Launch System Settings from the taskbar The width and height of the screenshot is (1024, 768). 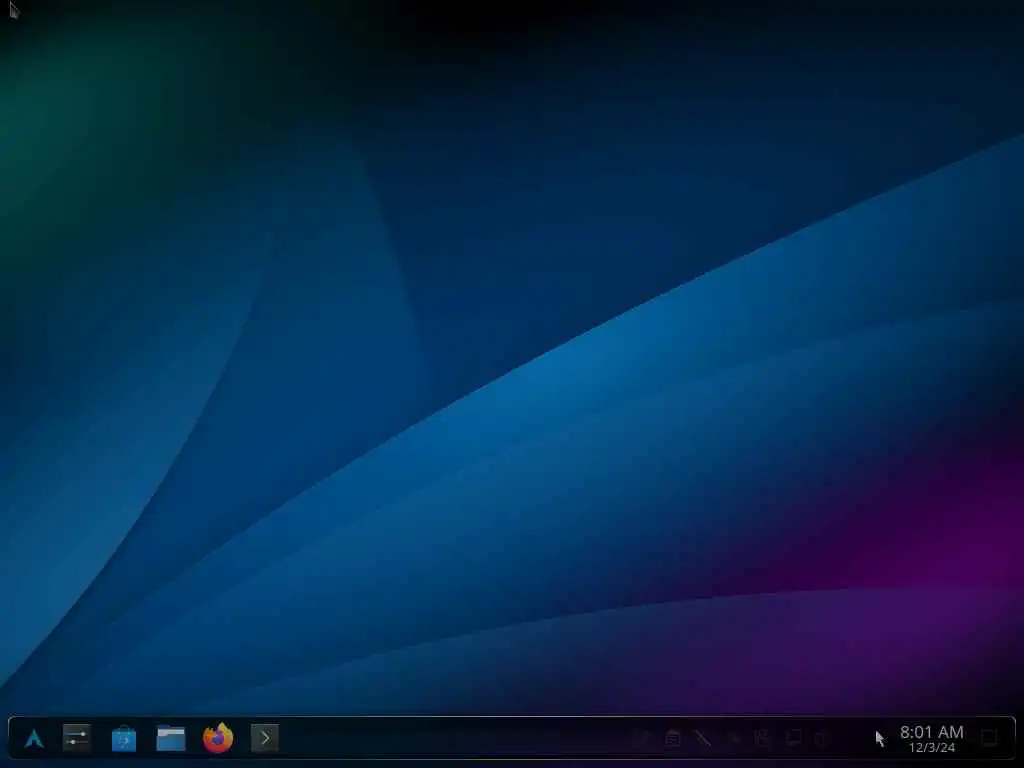point(76,738)
